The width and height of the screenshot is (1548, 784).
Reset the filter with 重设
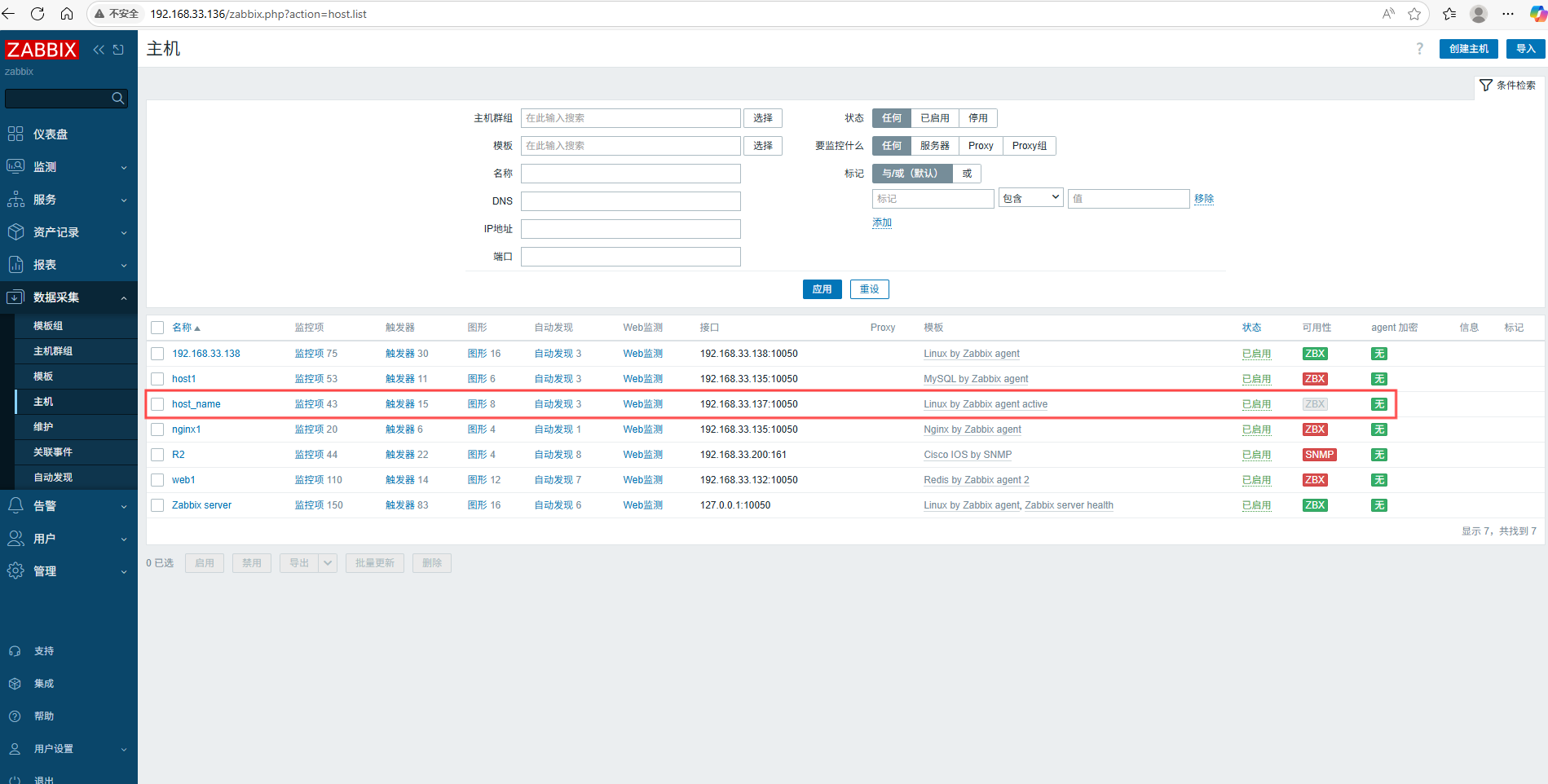[869, 289]
